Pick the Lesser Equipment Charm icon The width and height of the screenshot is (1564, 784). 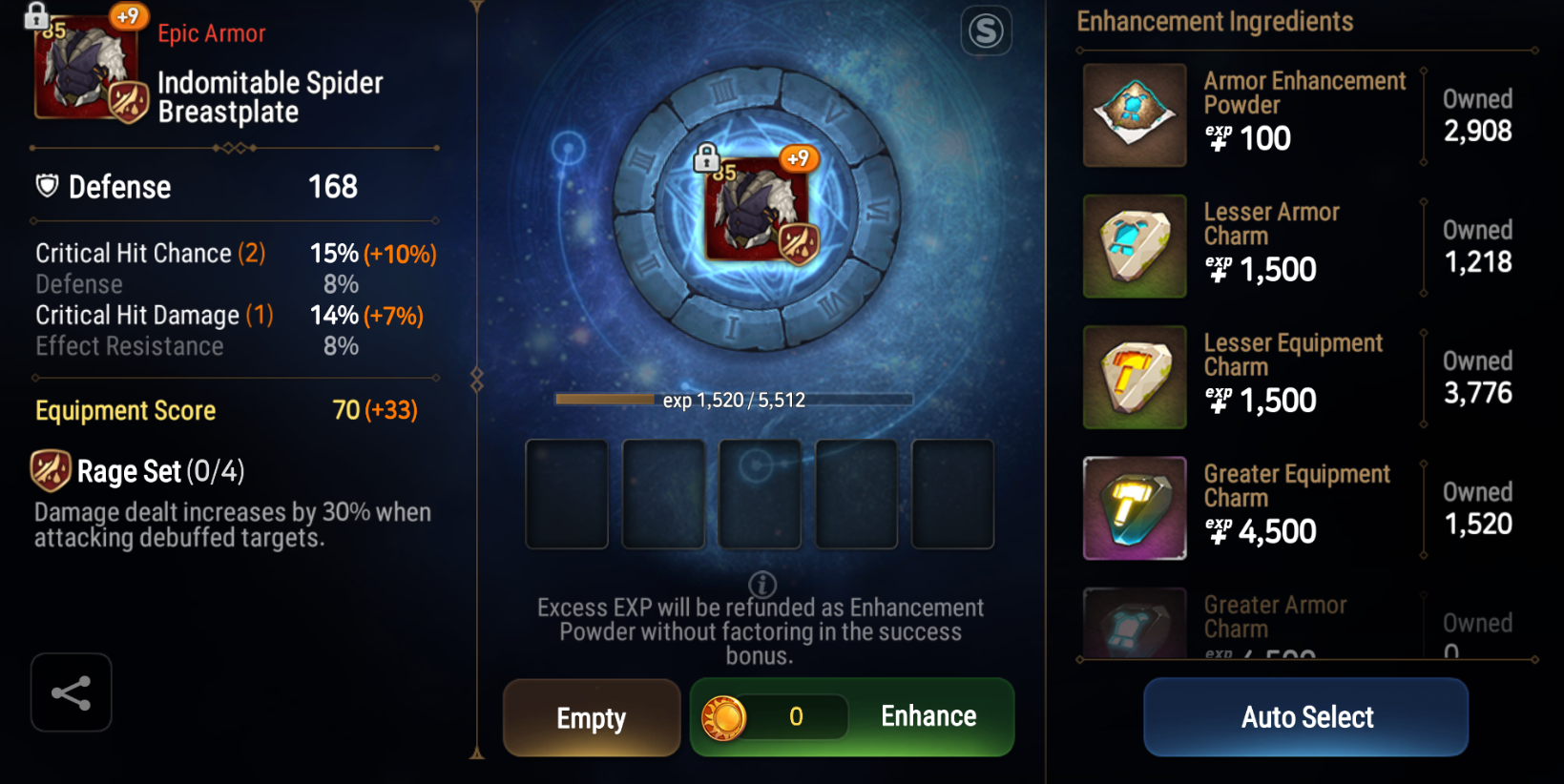(x=1135, y=377)
